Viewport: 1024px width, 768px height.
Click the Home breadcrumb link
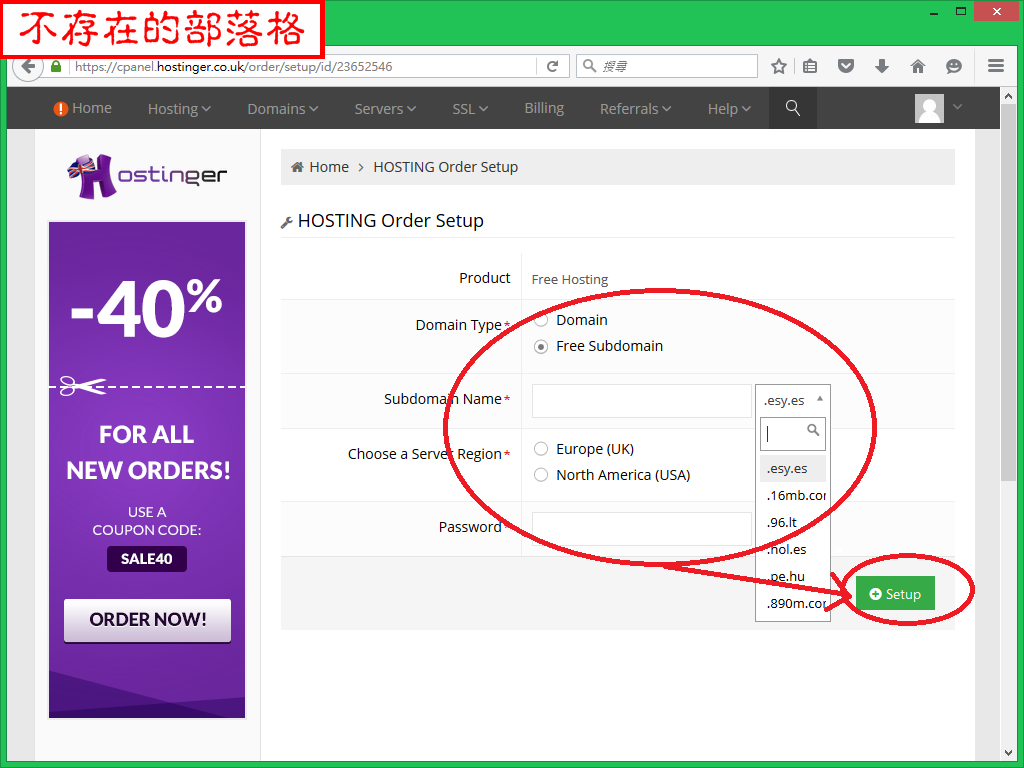tap(328, 167)
